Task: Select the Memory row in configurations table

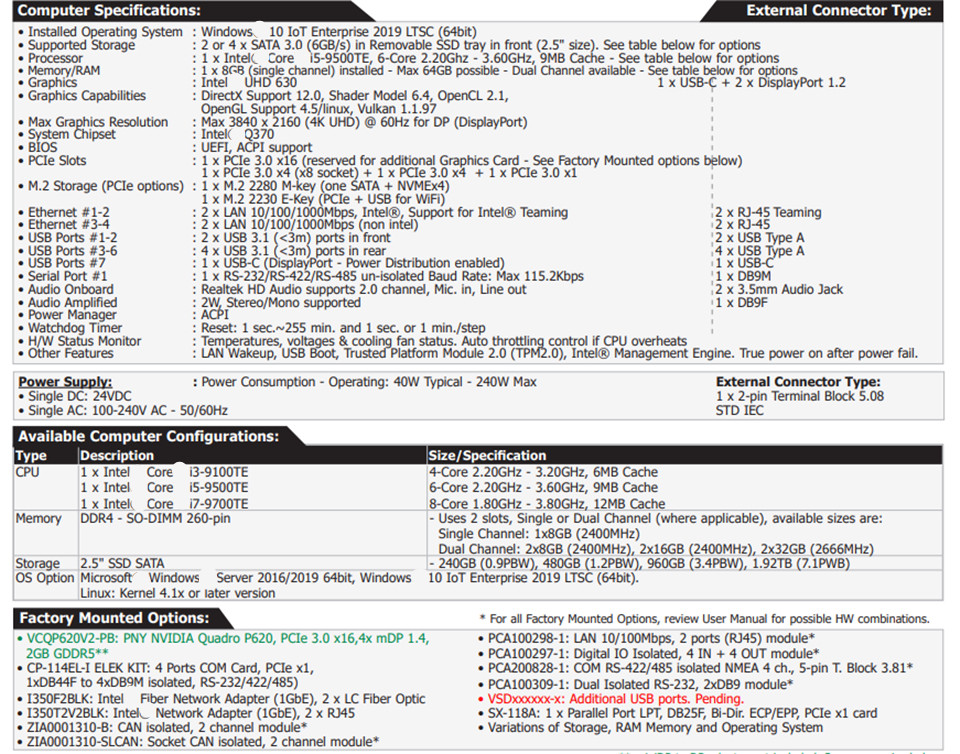Action: point(39,519)
